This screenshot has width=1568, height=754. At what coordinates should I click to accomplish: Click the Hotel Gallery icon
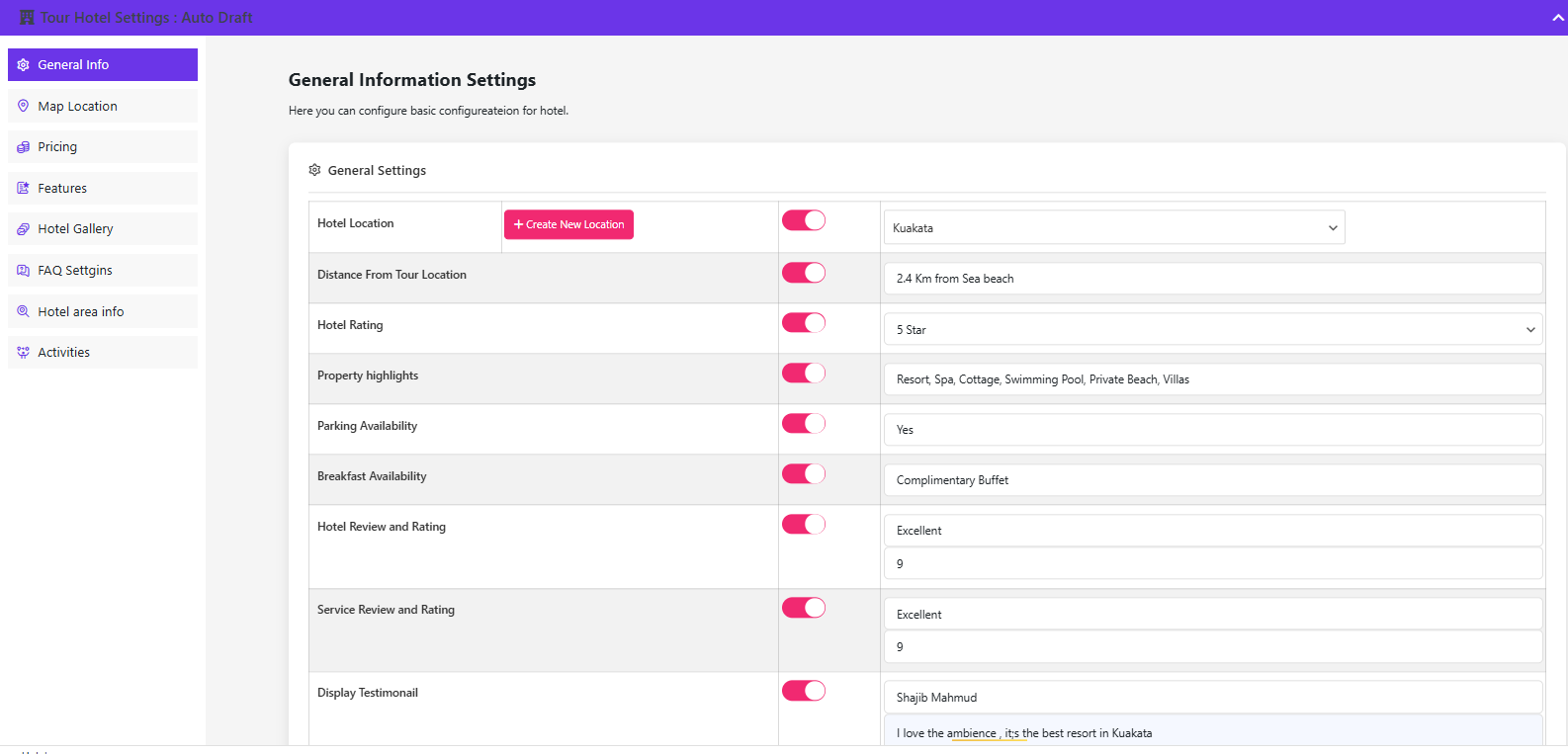pos(24,229)
